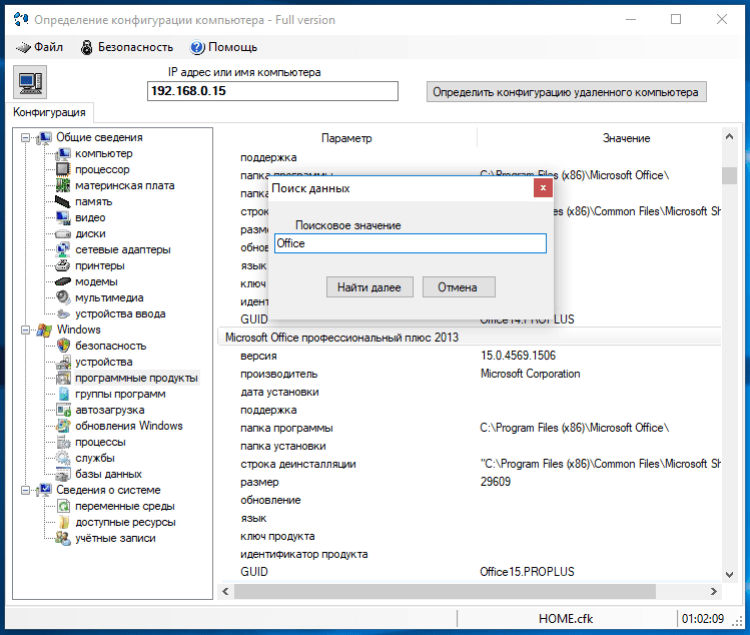Click the Поисковое значение input field
The image size is (750, 635).
pos(410,243)
